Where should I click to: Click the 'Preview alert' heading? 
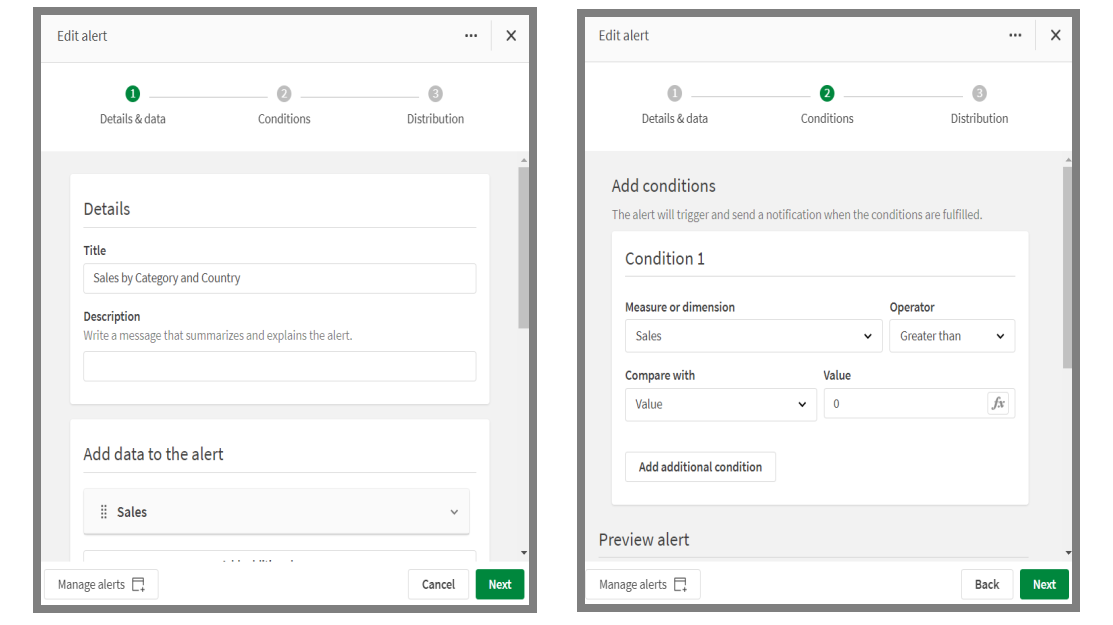click(x=644, y=540)
